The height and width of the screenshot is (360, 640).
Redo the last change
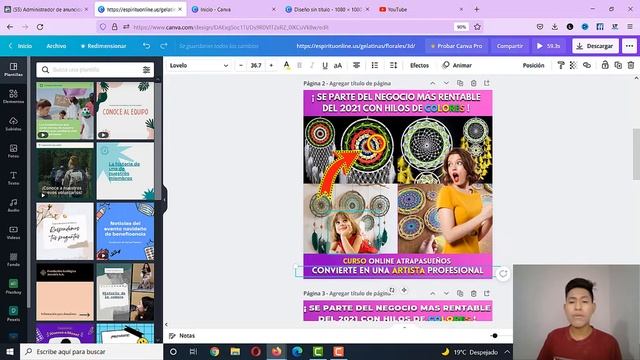(164, 46)
